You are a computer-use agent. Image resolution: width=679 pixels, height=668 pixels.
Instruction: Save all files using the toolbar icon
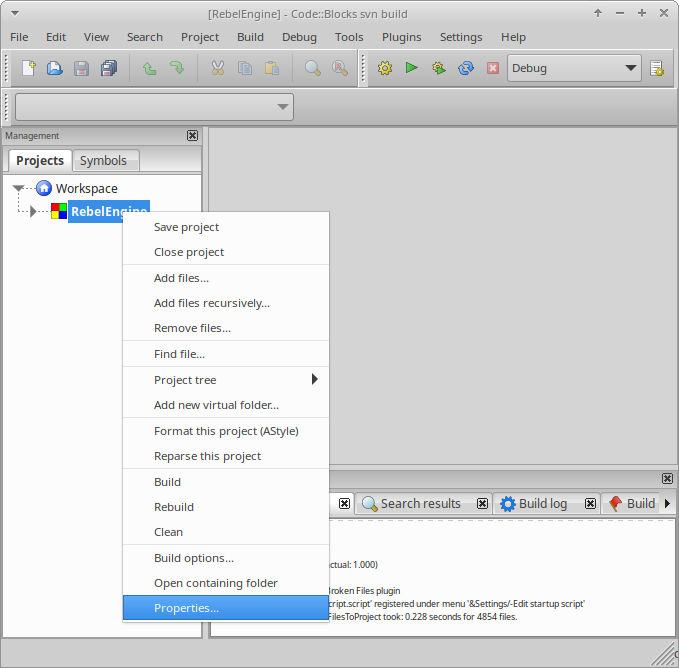109,68
